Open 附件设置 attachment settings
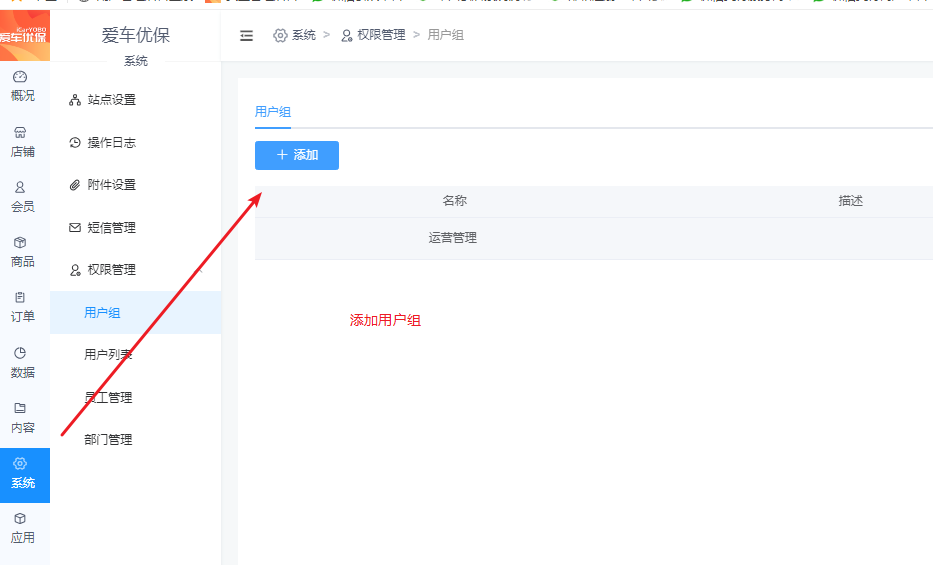 (x=135, y=185)
